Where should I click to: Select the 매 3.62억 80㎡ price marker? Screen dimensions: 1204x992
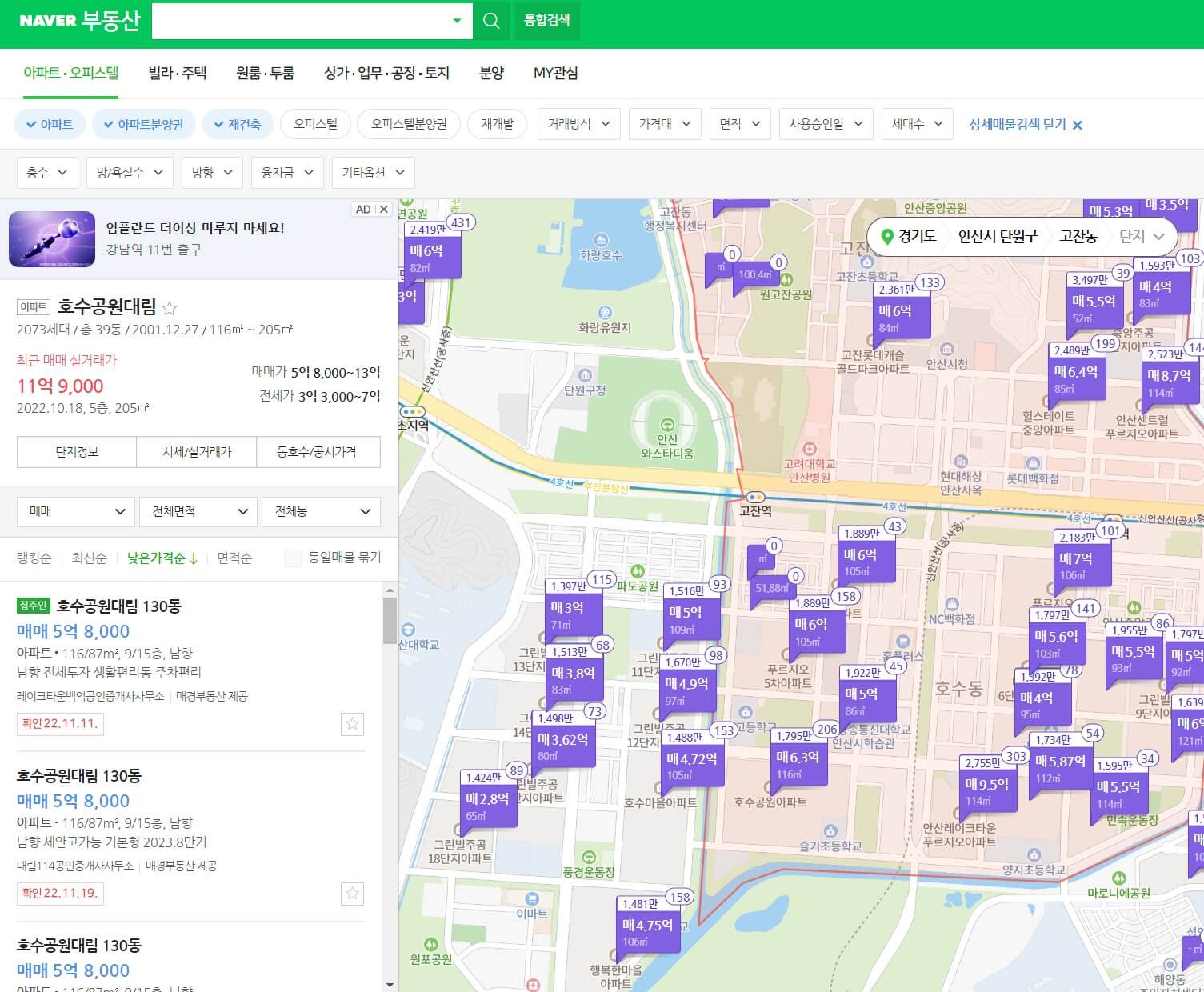564,742
